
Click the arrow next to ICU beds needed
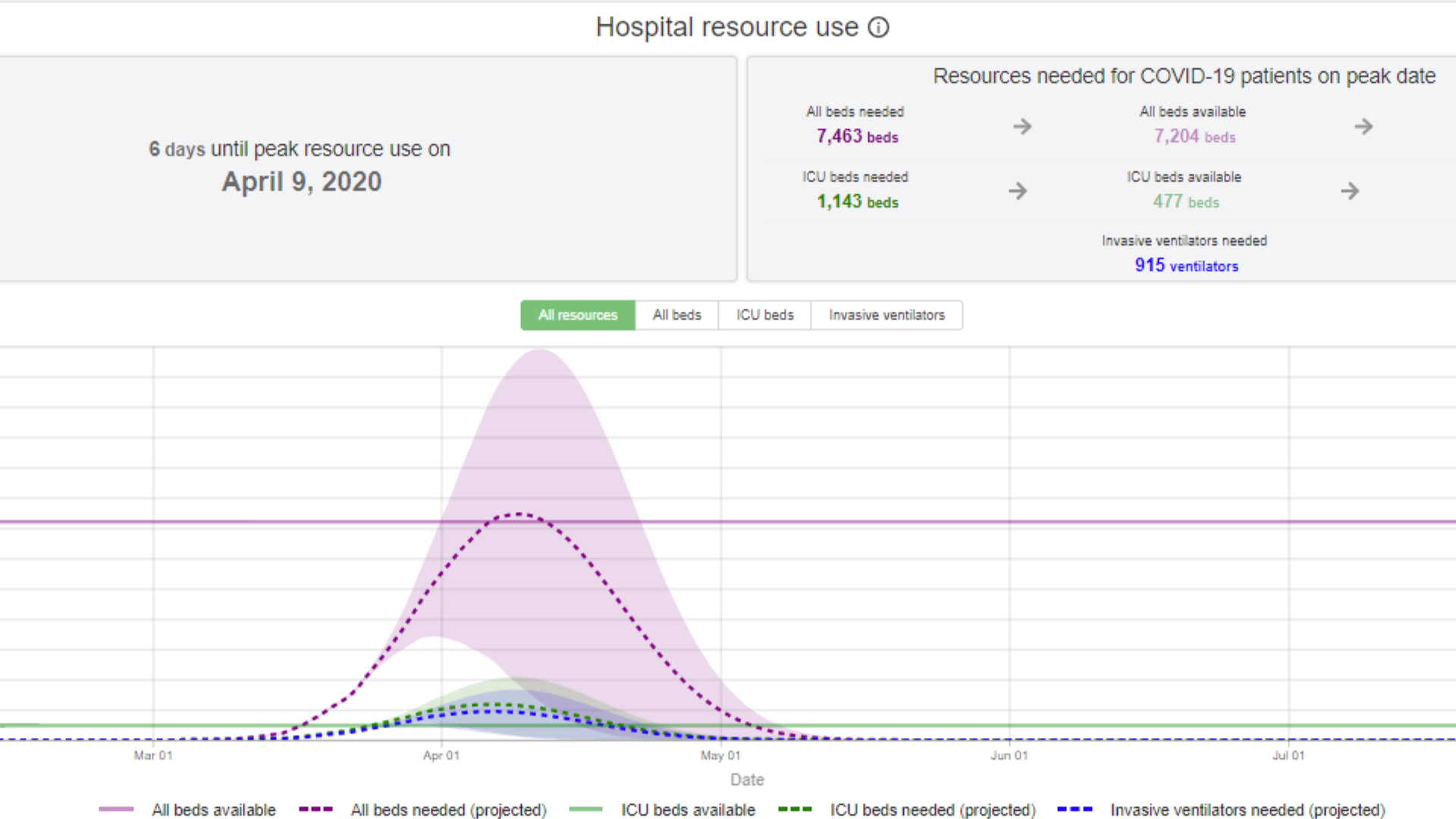[x=1018, y=190]
